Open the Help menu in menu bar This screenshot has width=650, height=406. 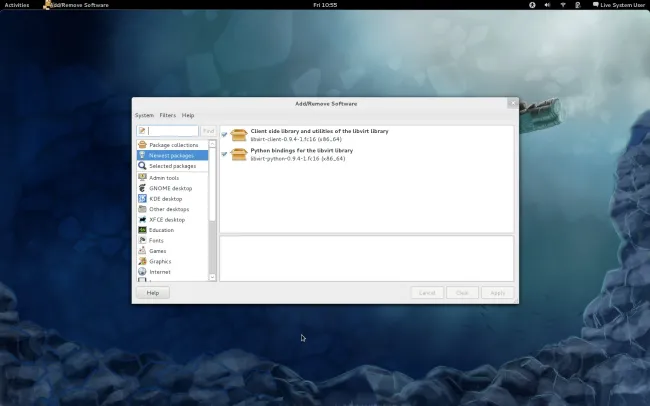point(188,115)
